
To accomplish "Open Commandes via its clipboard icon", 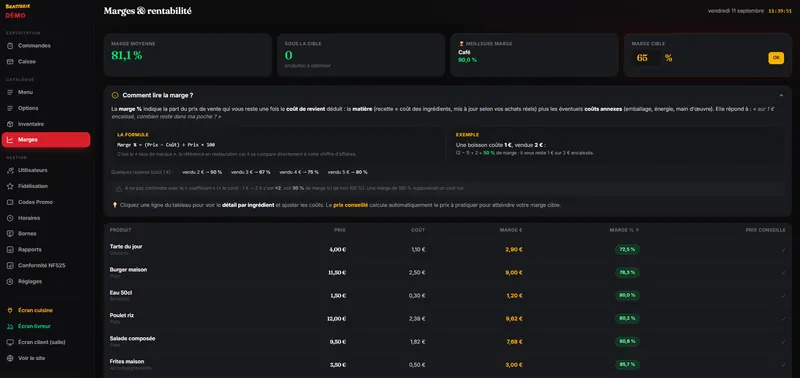I will tap(10, 46).
